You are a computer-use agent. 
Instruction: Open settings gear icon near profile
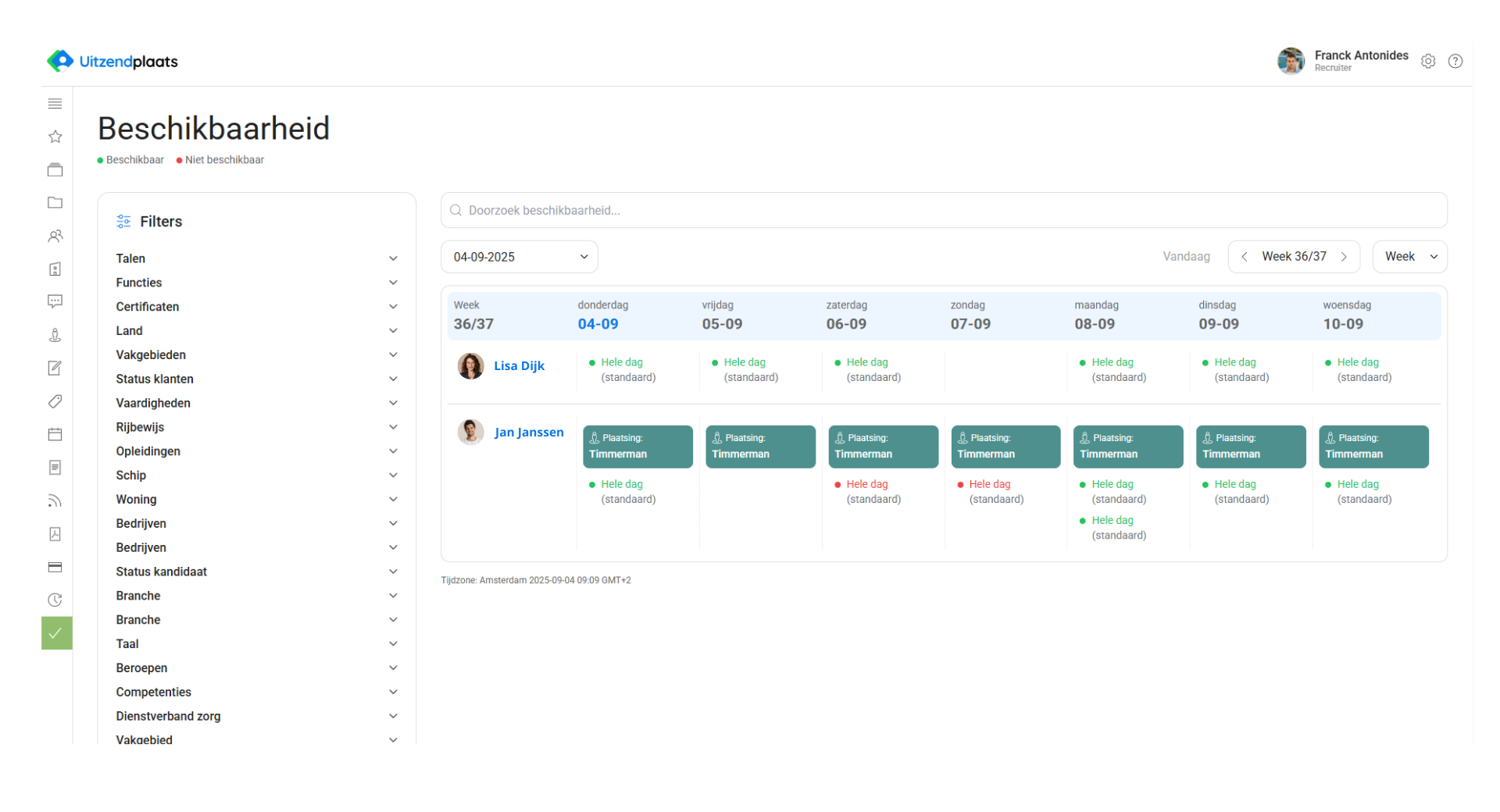point(1428,61)
